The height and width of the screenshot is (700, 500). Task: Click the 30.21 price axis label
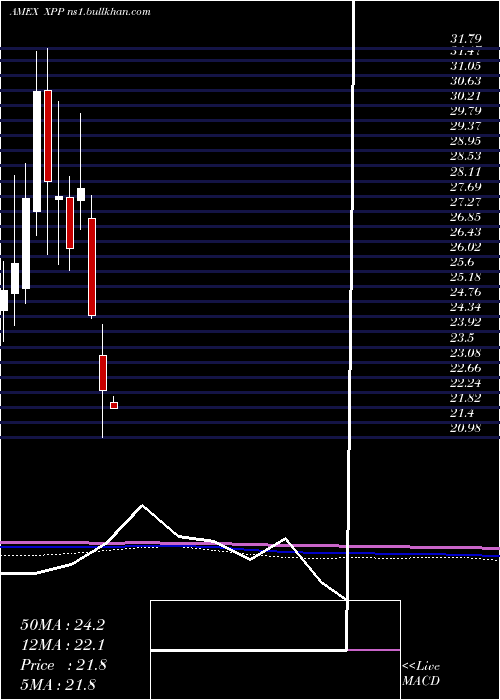tap(465, 96)
